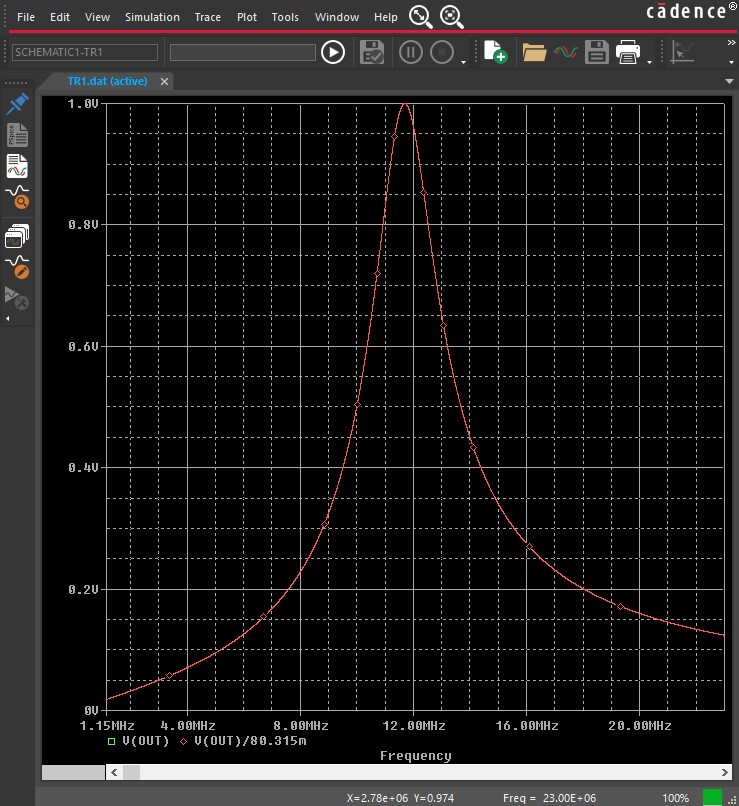Screen dimensions: 739x806
Task: Switch to the TR1.dat (active) tab
Action: point(107,81)
